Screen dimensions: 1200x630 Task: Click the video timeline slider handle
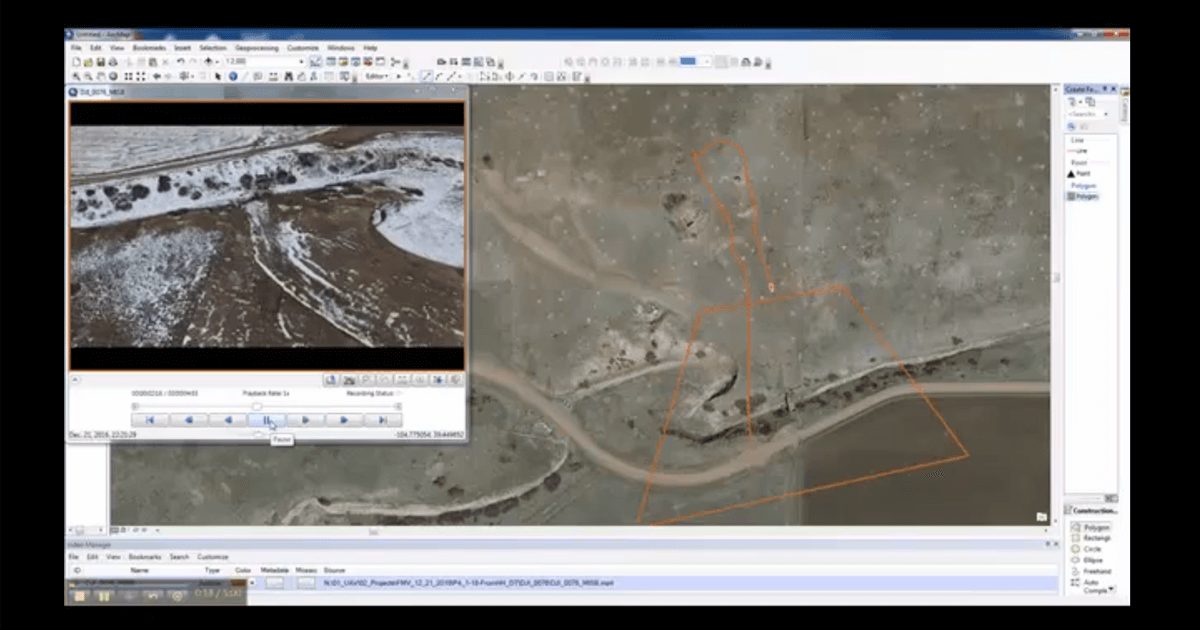[257, 406]
